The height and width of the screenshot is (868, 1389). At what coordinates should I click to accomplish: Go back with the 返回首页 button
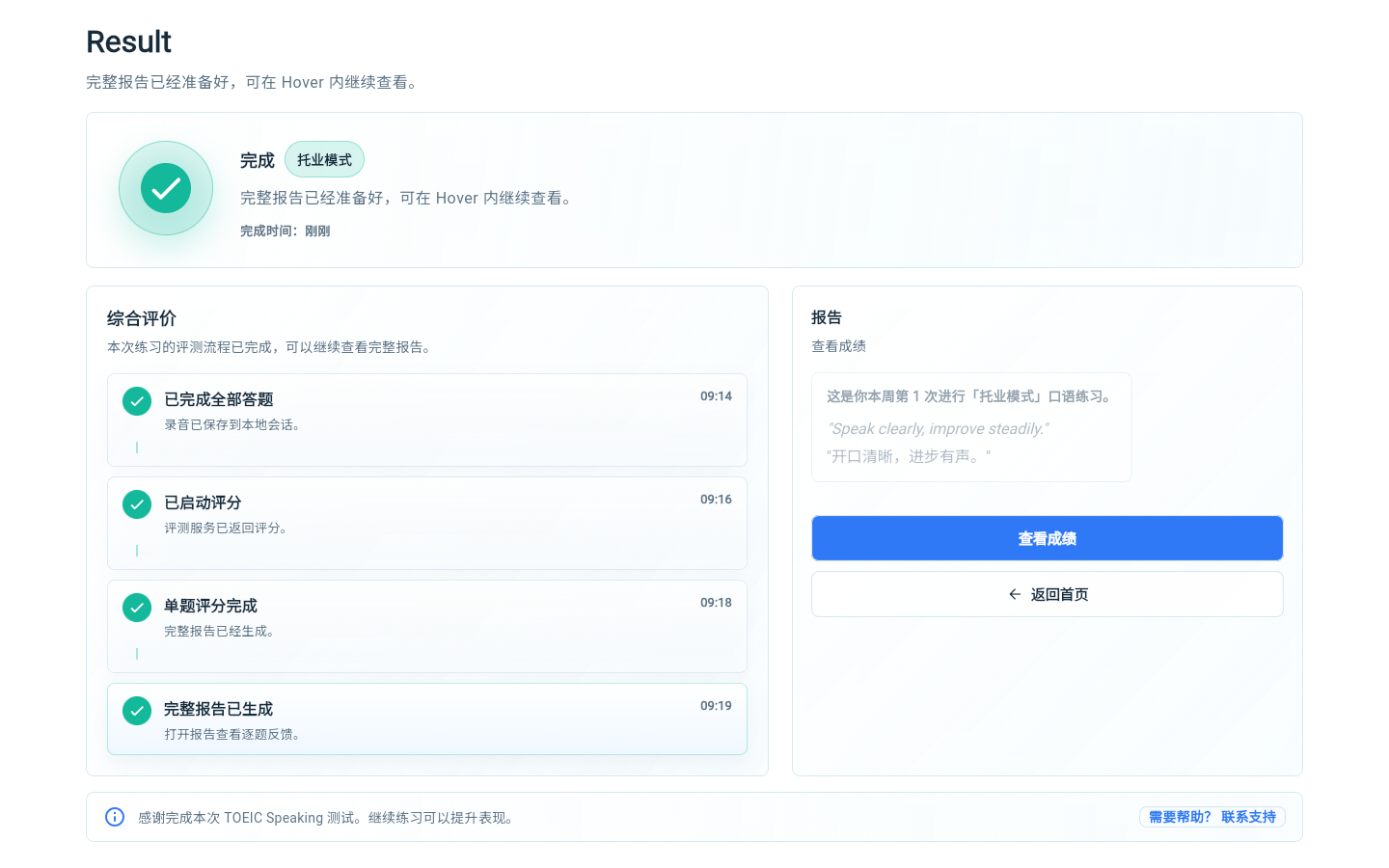click(1048, 594)
